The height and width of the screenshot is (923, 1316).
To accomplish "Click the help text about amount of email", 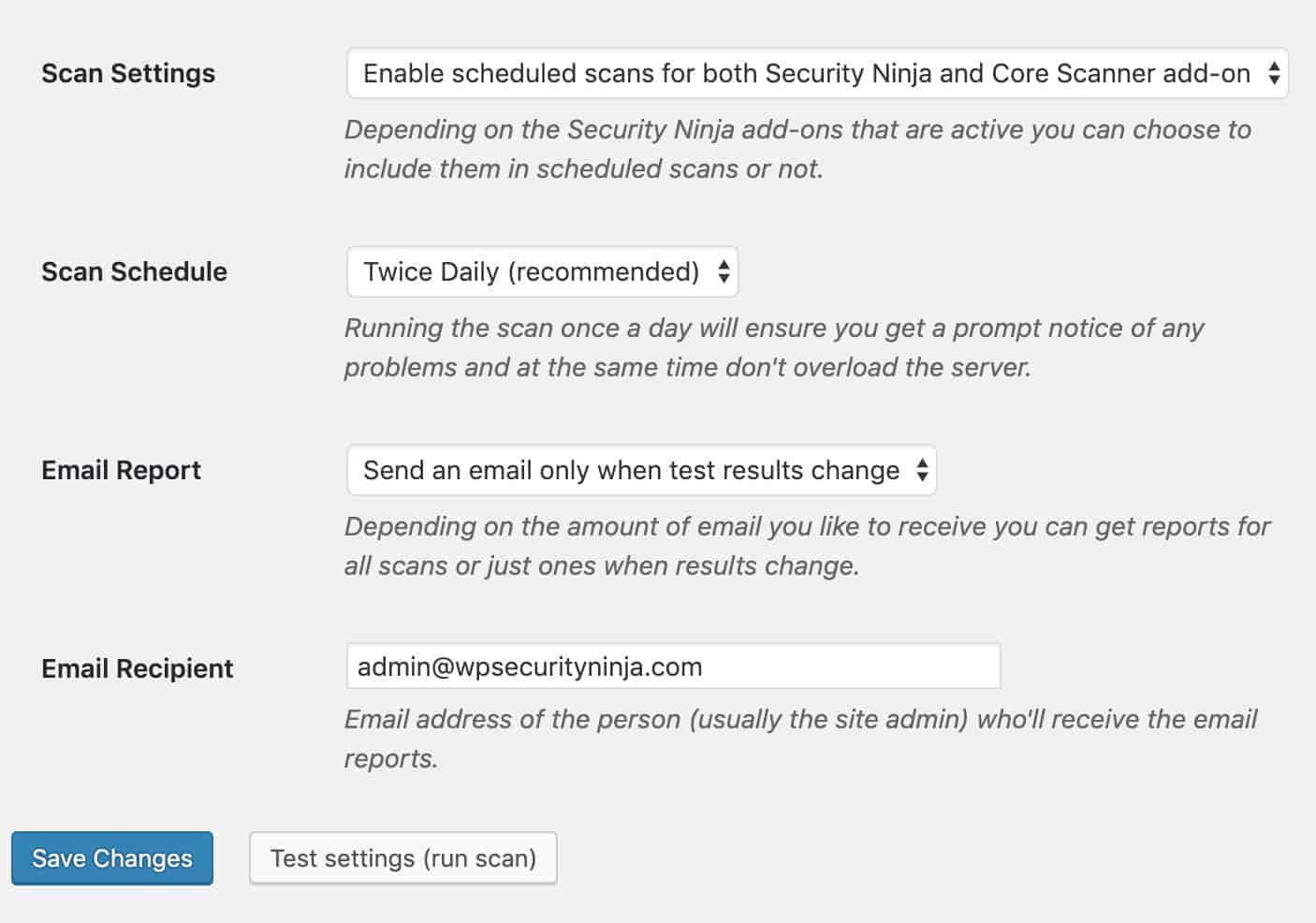I will click(807, 546).
